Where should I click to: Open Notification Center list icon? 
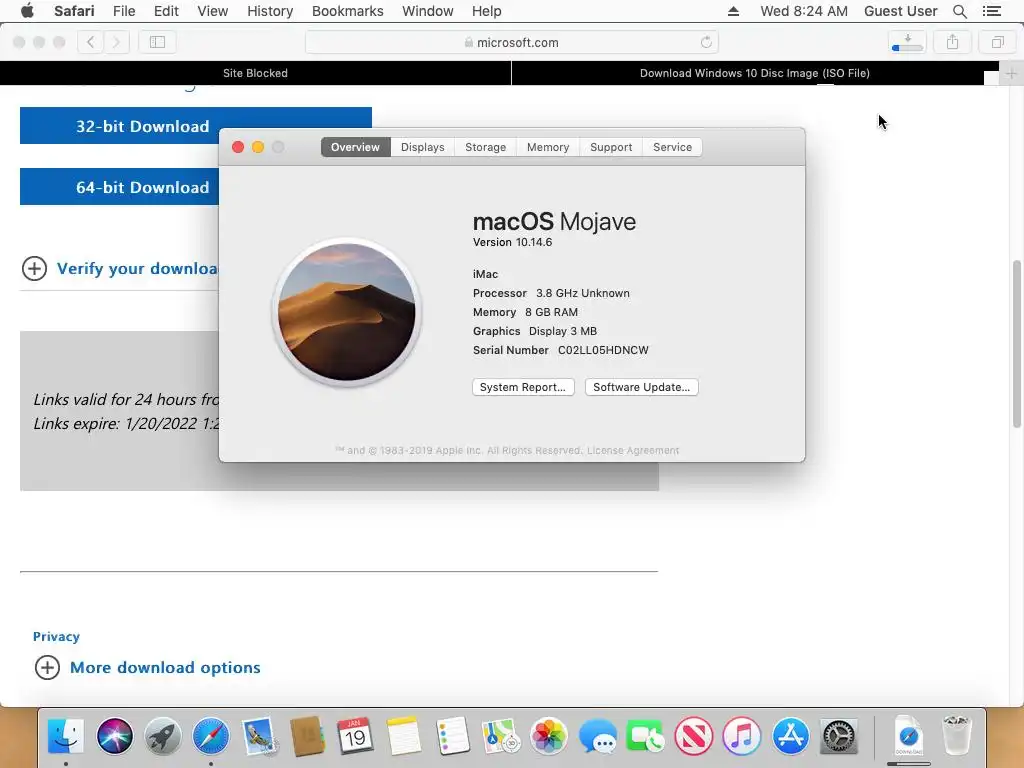click(992, 11)
